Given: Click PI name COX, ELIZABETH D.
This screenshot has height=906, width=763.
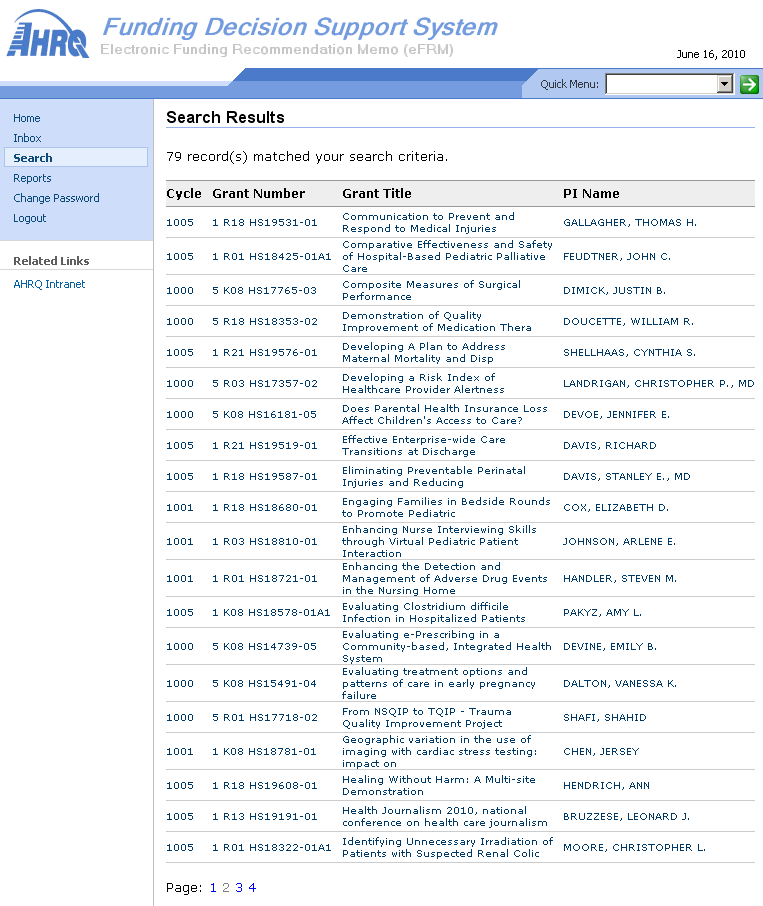Looking at the screenshot, I should pos(616,508).
